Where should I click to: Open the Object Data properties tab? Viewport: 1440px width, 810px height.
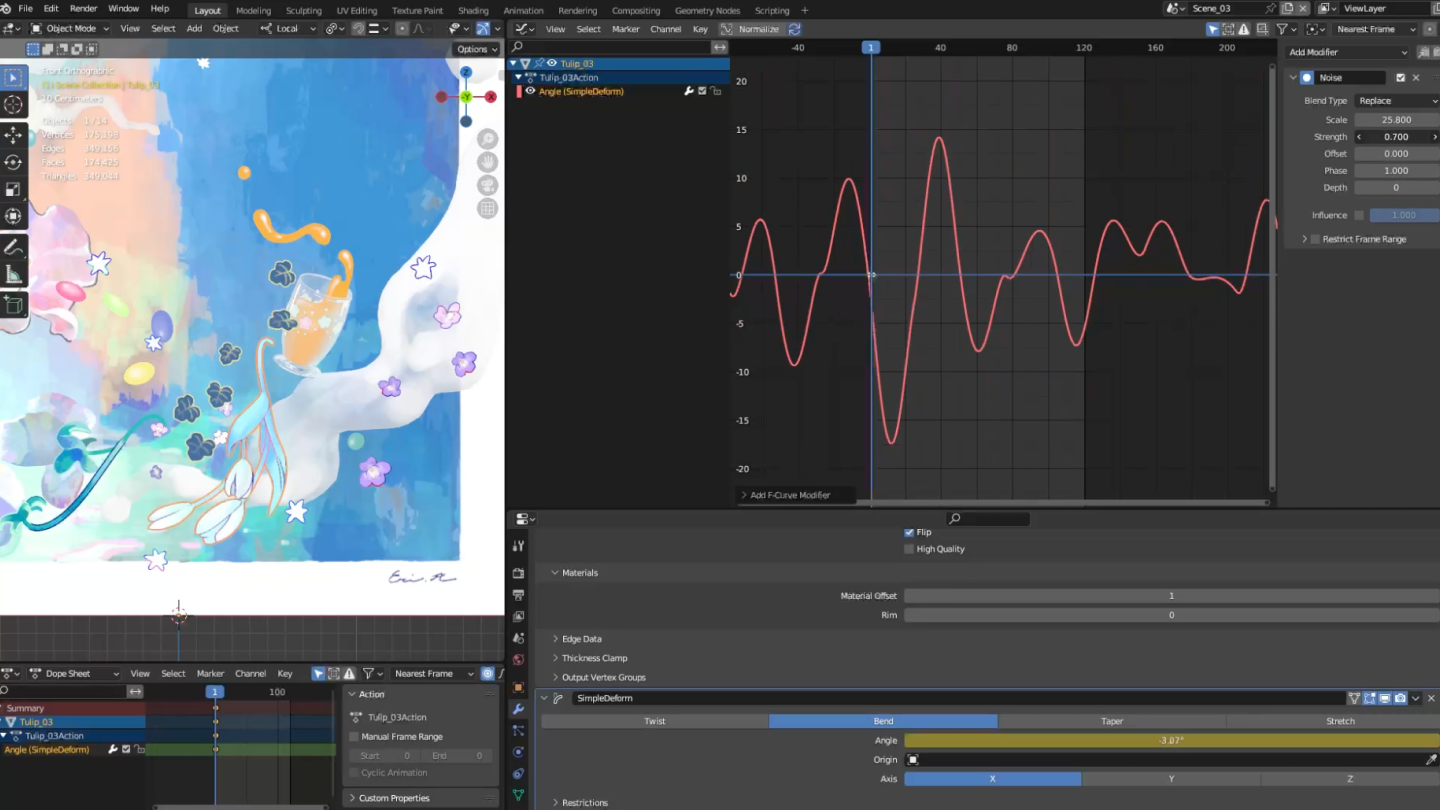(x=518, y=795)
